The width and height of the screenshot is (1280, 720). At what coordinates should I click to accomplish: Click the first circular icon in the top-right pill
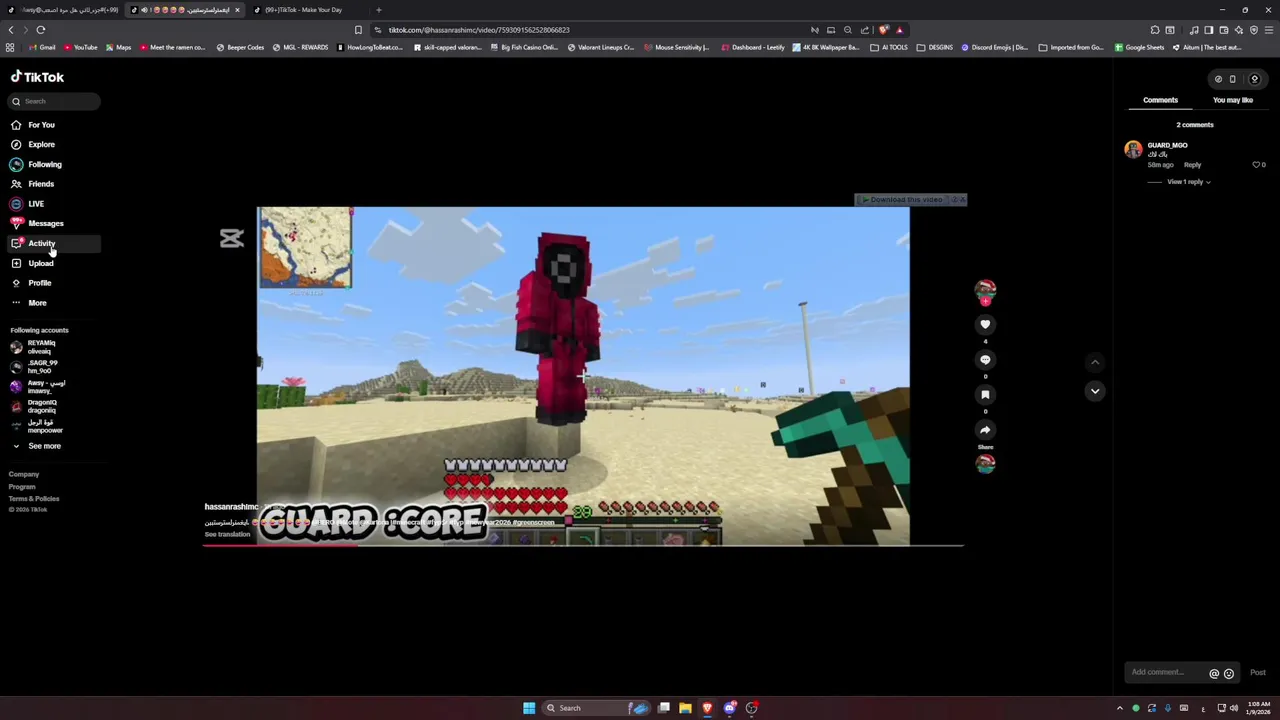point(1218,79)
